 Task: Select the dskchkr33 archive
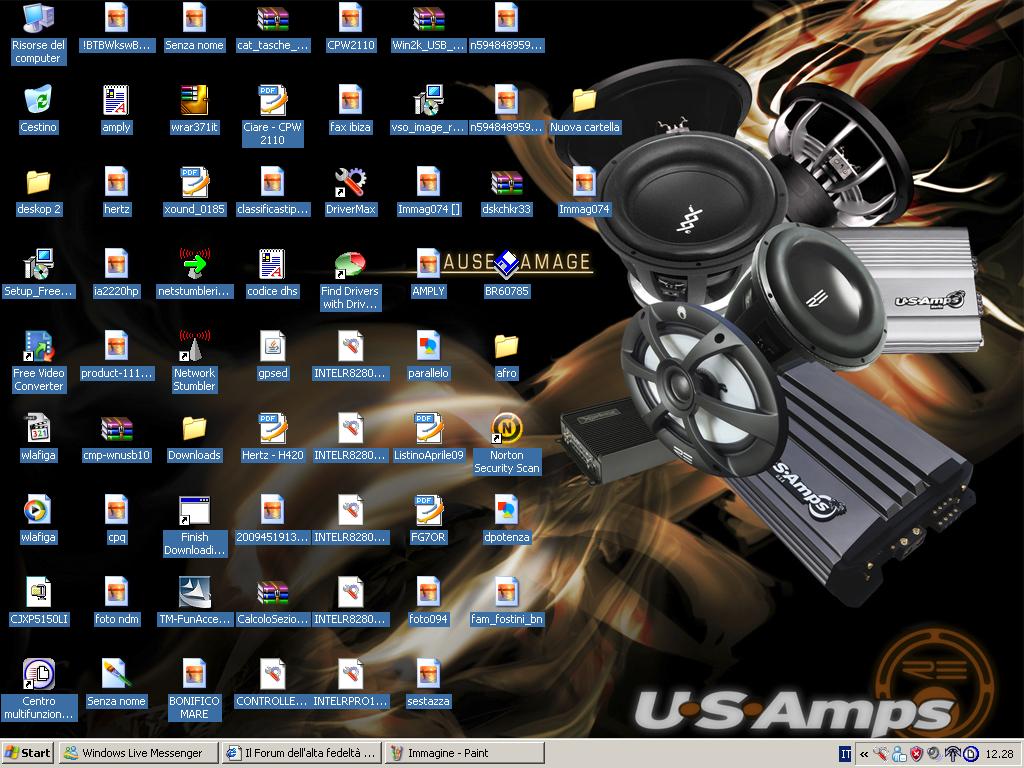coord(506,191)
